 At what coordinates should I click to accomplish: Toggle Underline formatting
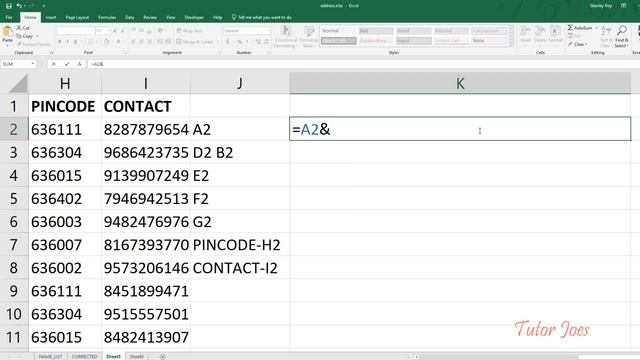click(76, 42)
